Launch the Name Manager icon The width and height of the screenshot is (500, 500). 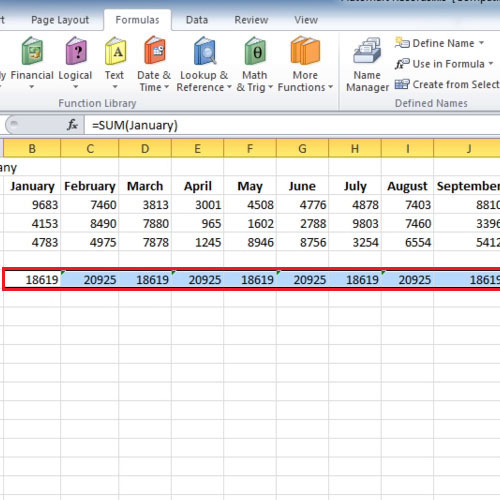click(x=367, y=51)
